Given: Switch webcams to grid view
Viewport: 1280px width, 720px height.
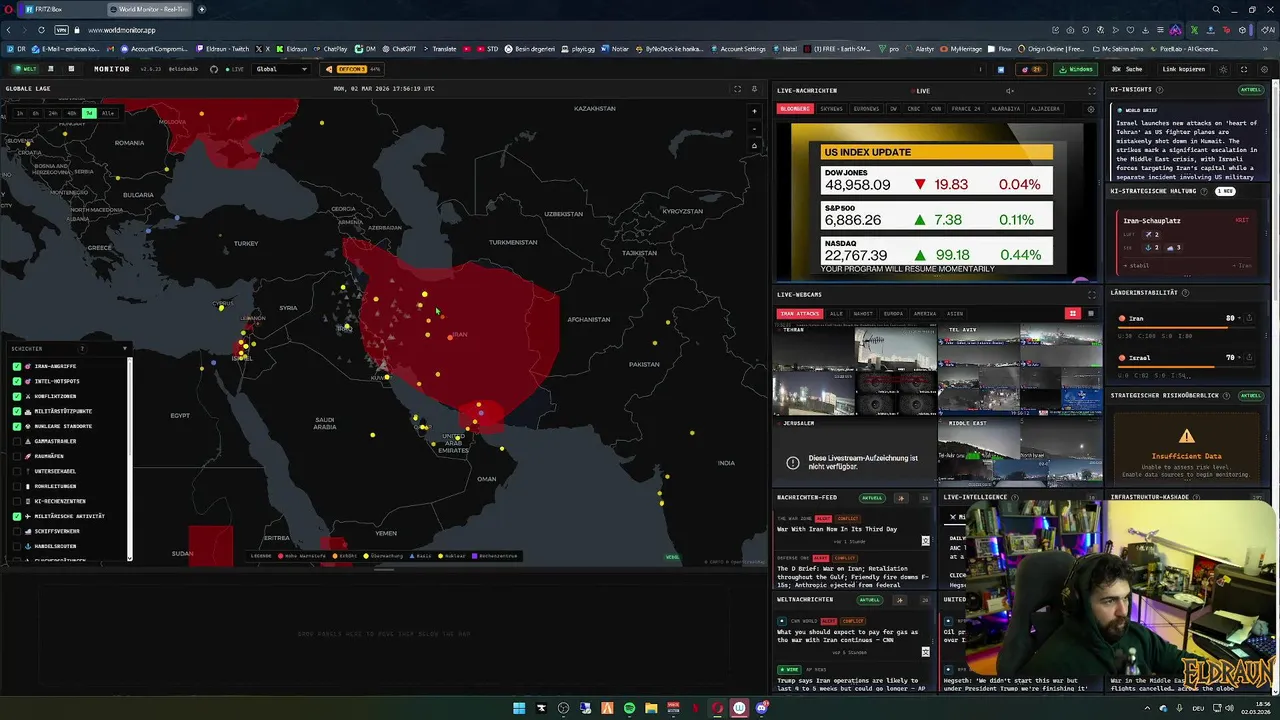Looking at the screenshot, I should tap(1073, 314).
